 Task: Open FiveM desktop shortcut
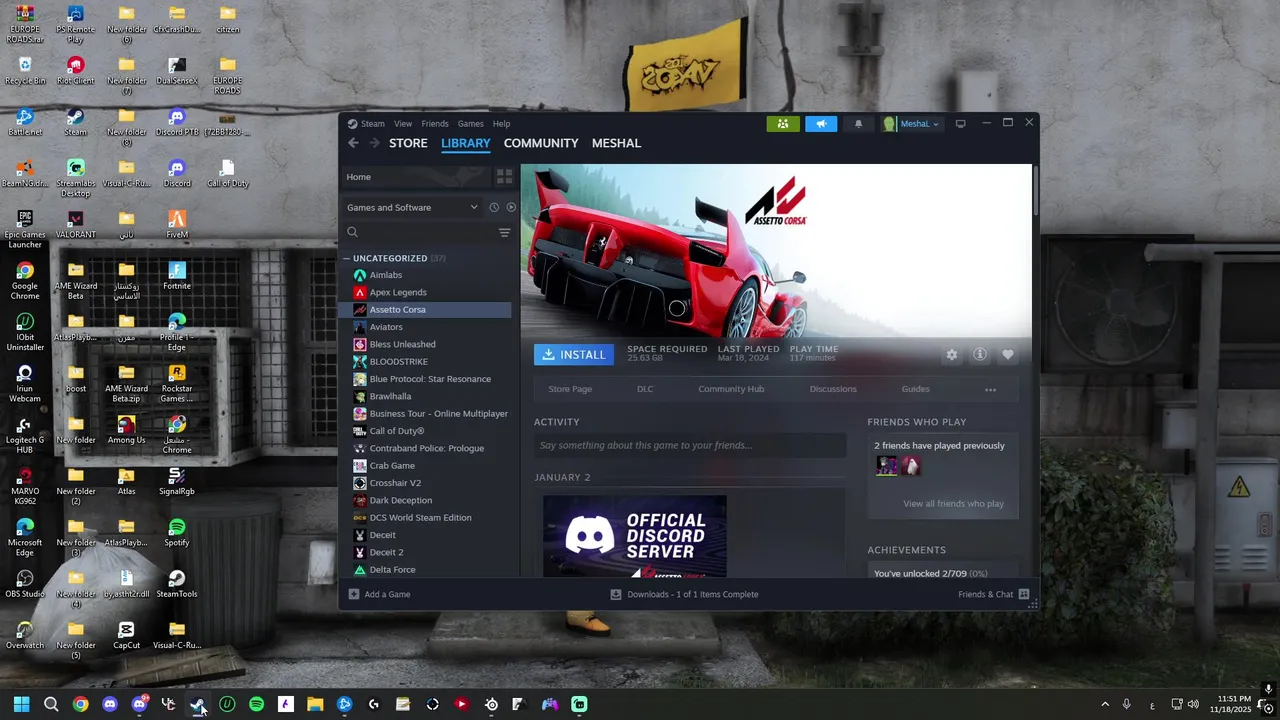point(177,224)
